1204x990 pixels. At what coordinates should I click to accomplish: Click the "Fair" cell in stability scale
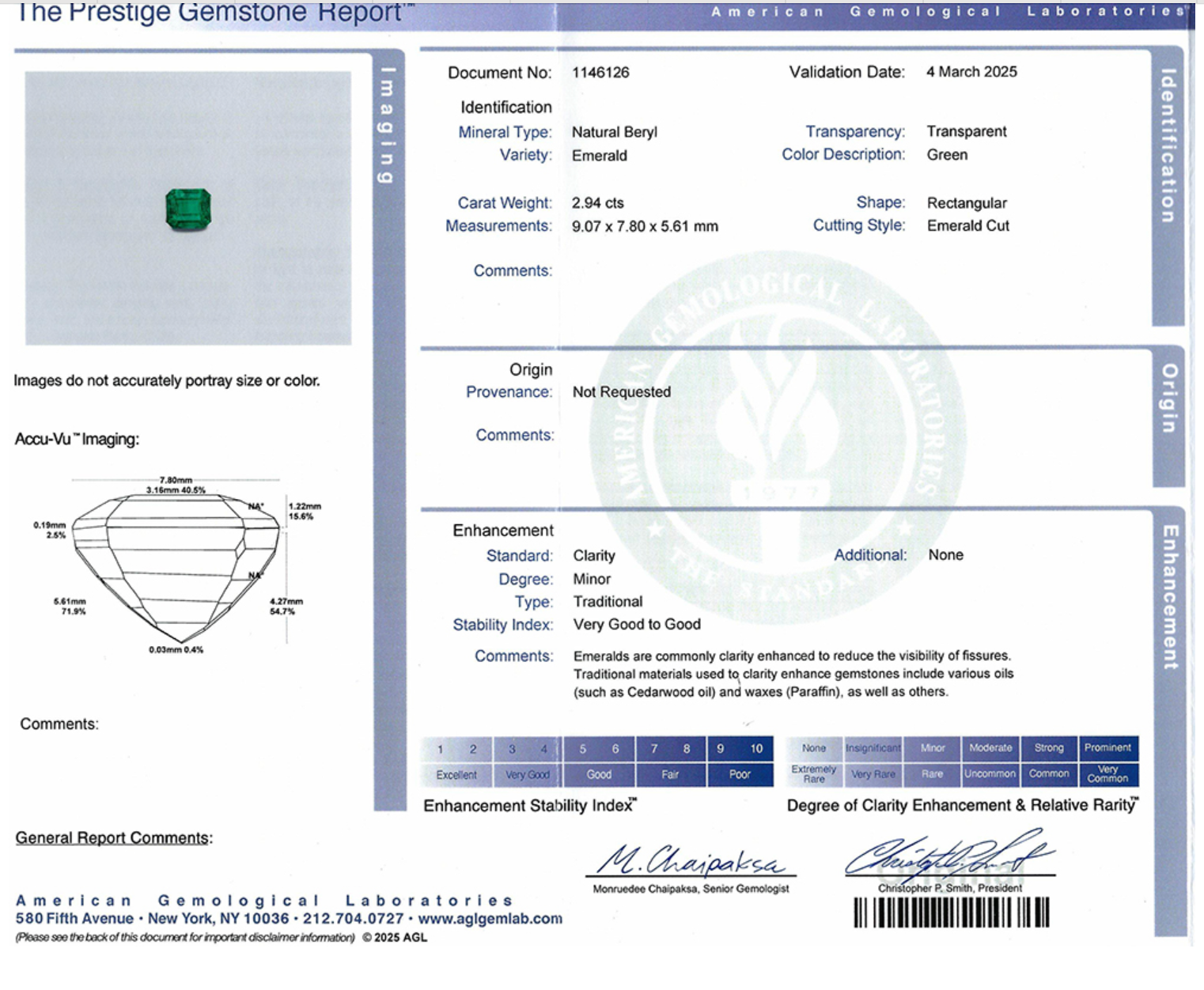pyautogui.click(x=670, y=775)
